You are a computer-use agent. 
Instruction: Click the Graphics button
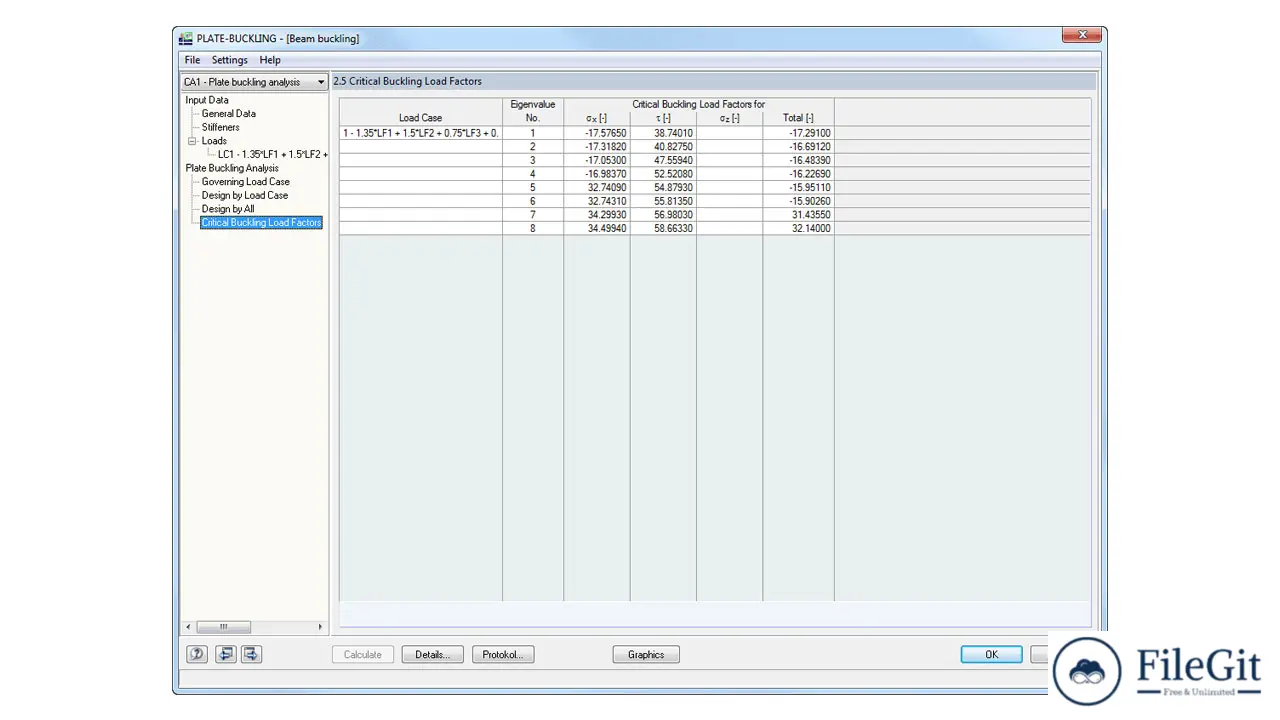[646, 654]
